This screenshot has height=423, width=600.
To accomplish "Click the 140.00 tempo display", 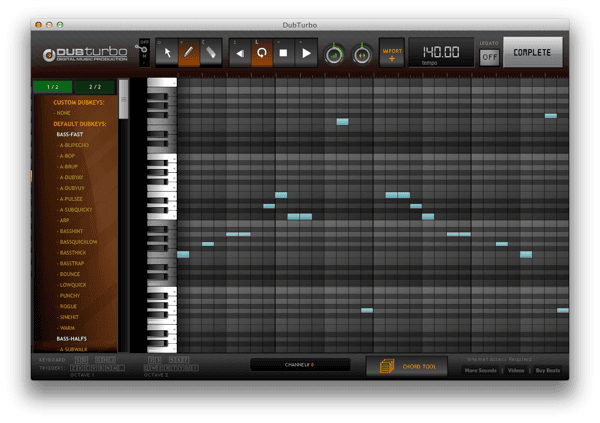I will (x=441, y=53).
